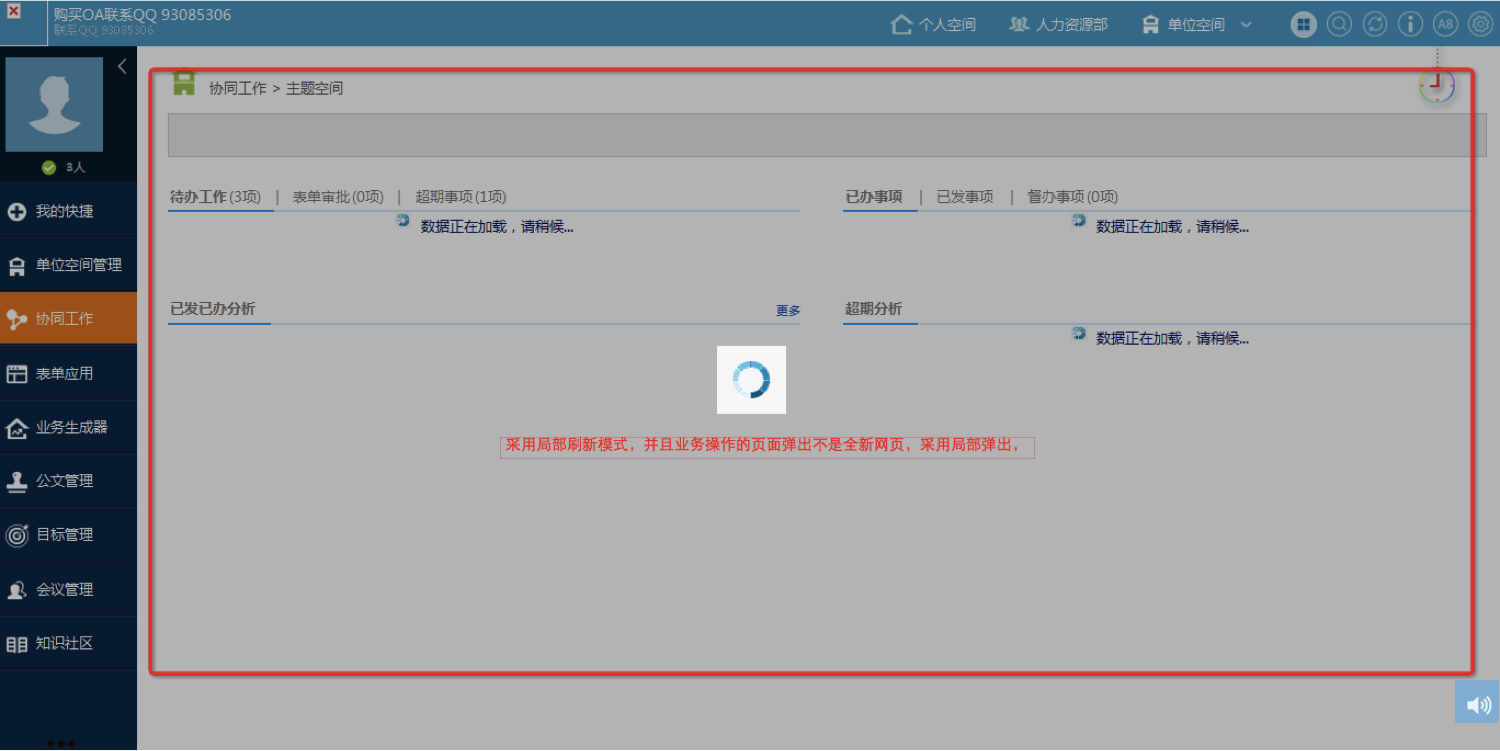
Task: Open the settings gear icon
Action: (x=1480, y=25)
